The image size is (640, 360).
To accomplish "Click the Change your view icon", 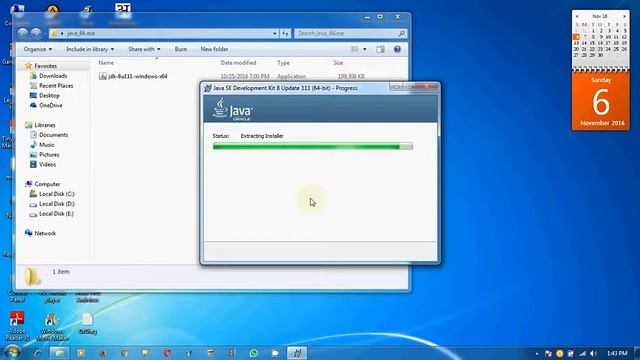I will 354,49.
